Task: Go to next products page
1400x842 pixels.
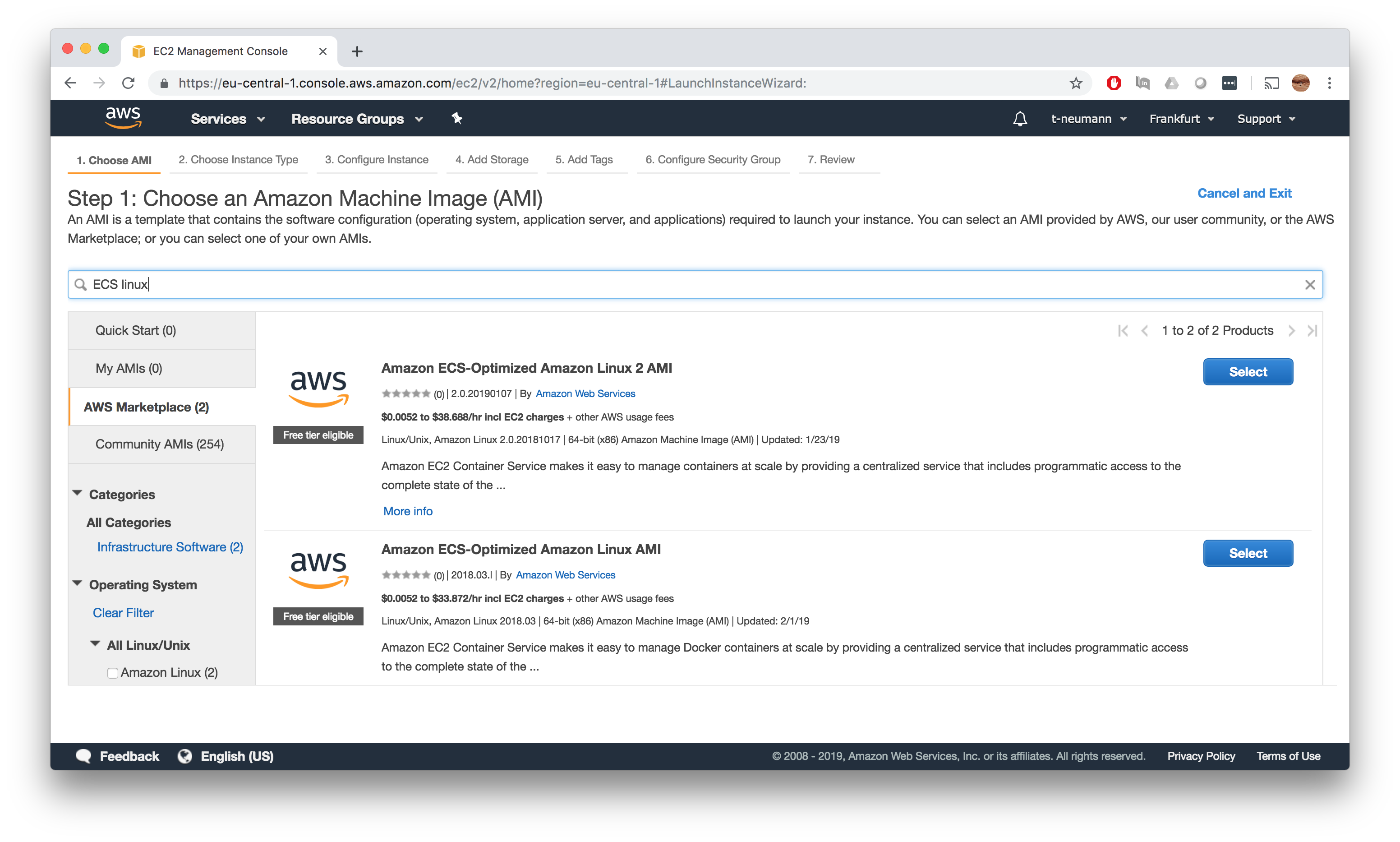Action: [1291, 331]
